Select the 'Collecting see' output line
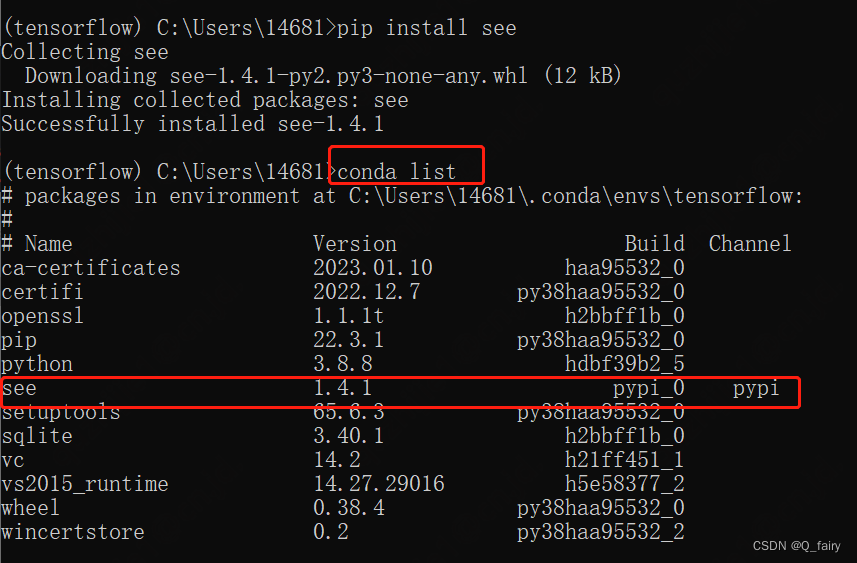 pyautogui.click(x=85, y=52)
